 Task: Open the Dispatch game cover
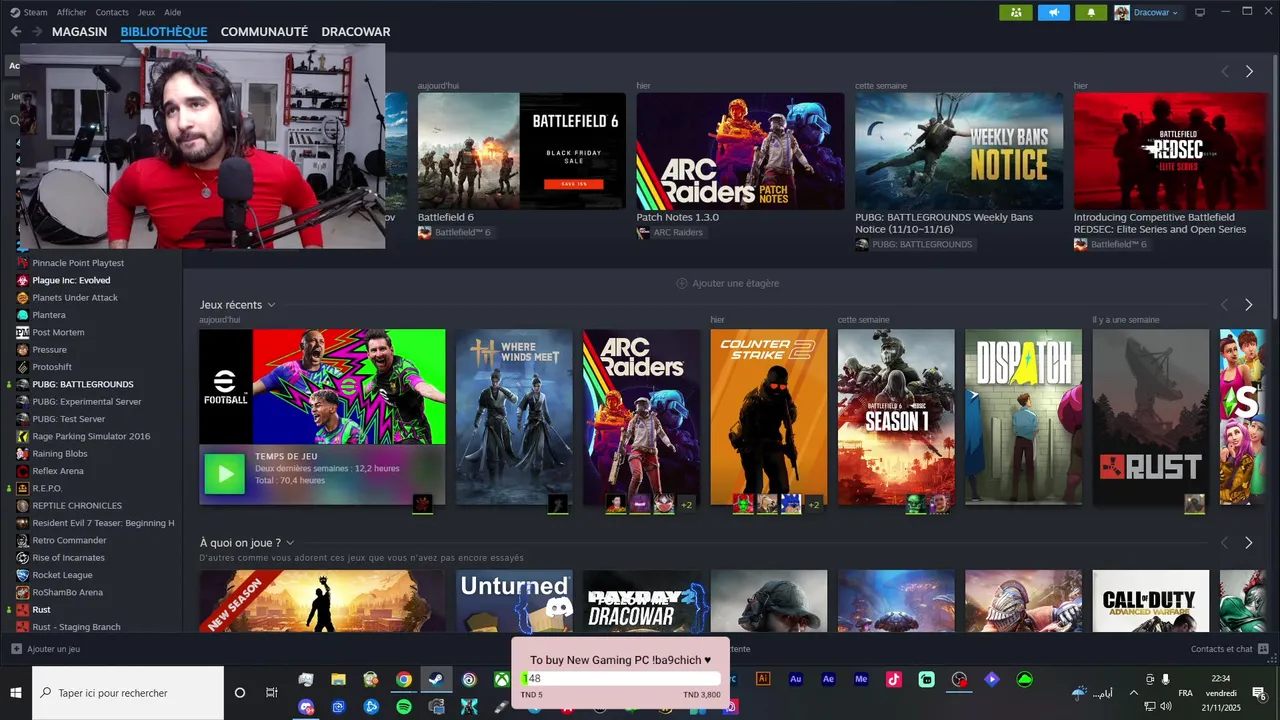(x=1023, y=417)
